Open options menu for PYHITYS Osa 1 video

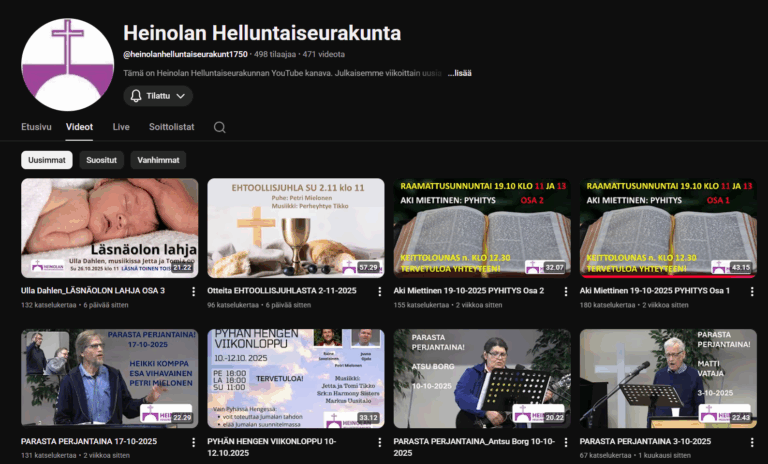753,292
